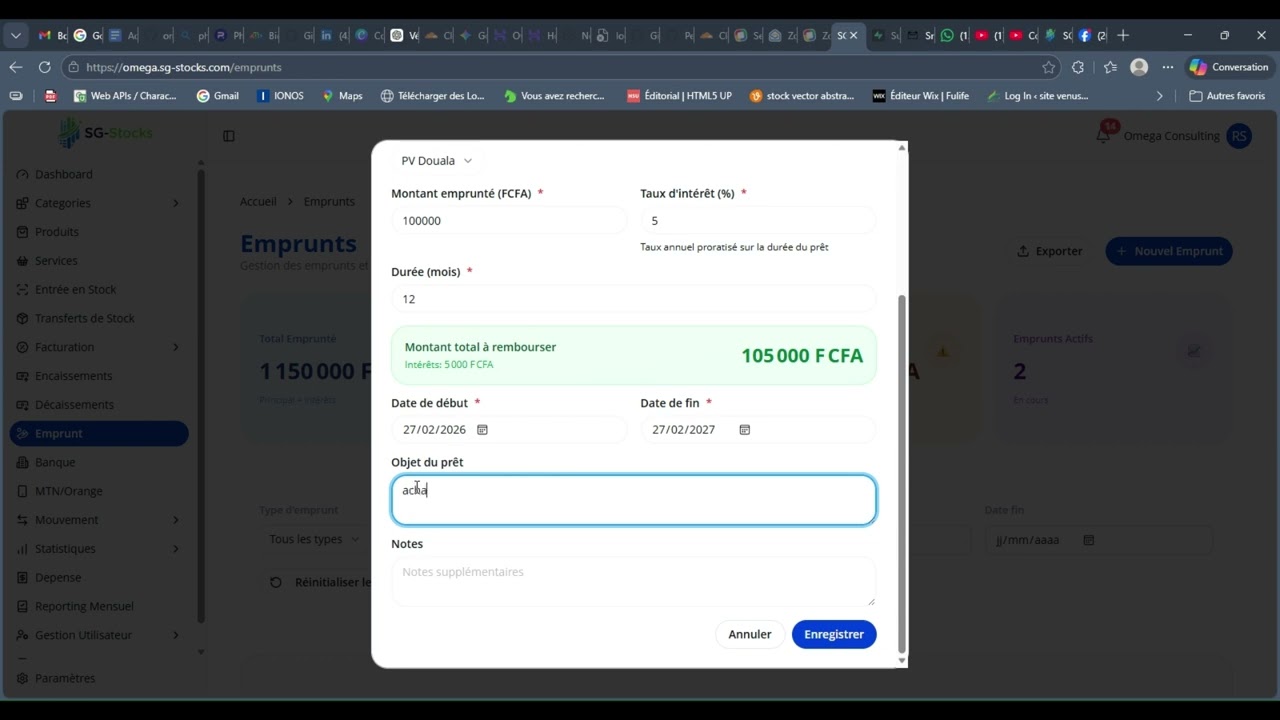Click the Taux d'intérêt field
Image resolution: width=1280 pixels, height=720 pixels.
coord(758,221)
